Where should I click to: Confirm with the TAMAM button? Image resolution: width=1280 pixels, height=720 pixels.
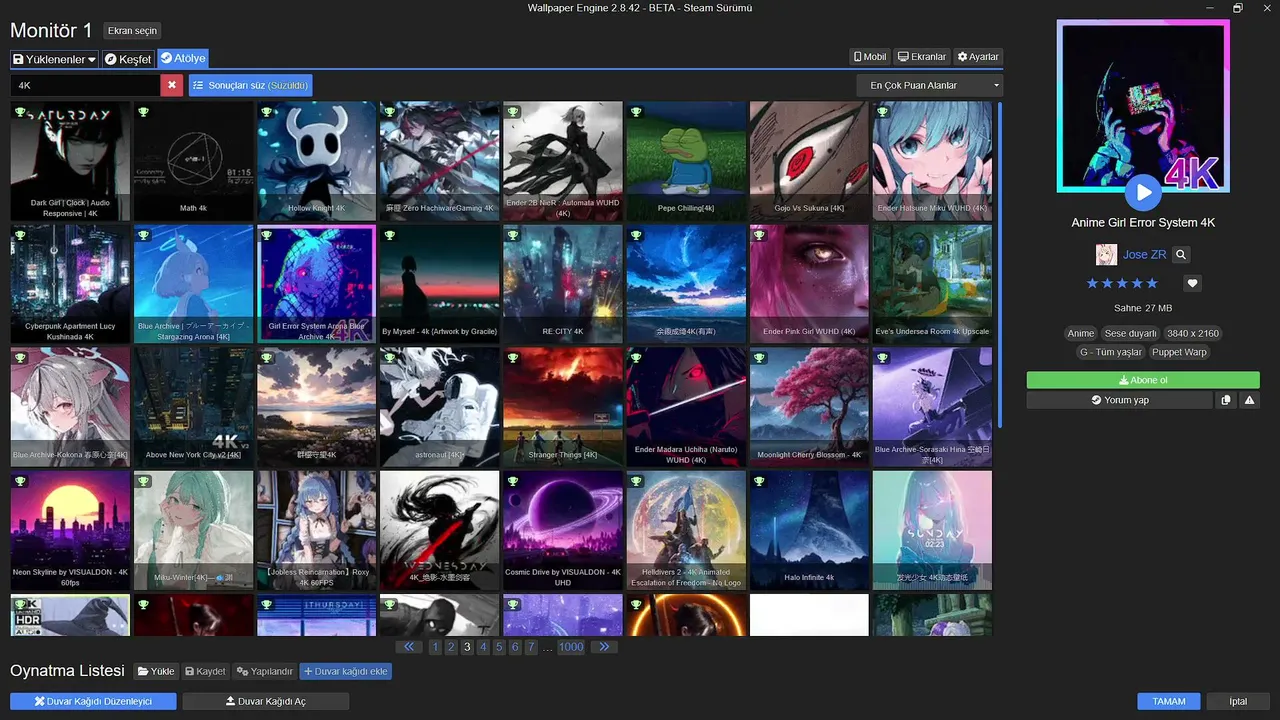click(x=1169, y=702)
